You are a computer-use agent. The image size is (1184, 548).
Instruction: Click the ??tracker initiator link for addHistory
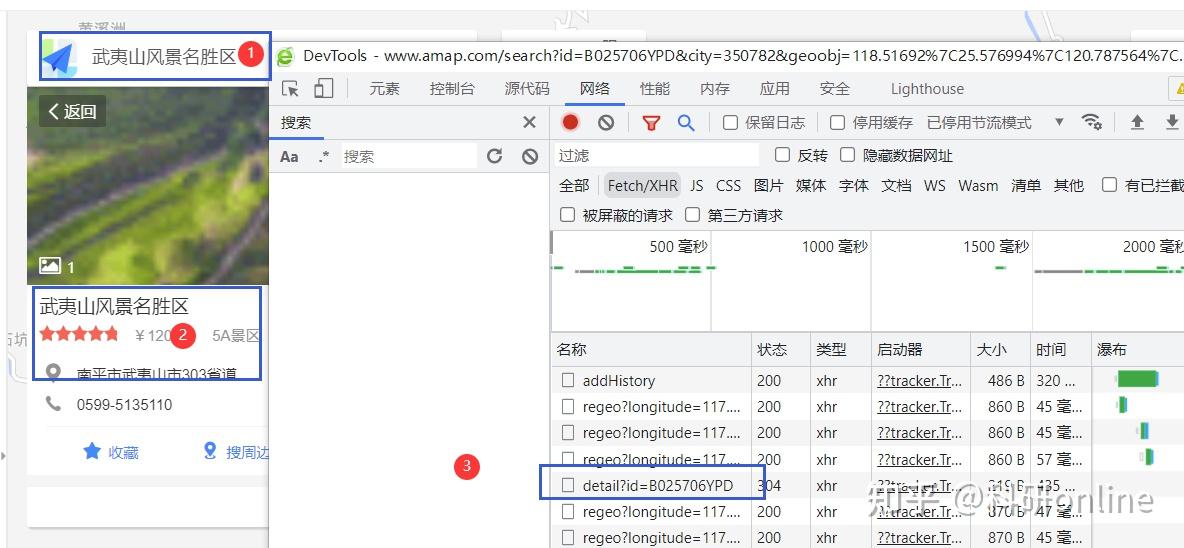coord(919,380)
